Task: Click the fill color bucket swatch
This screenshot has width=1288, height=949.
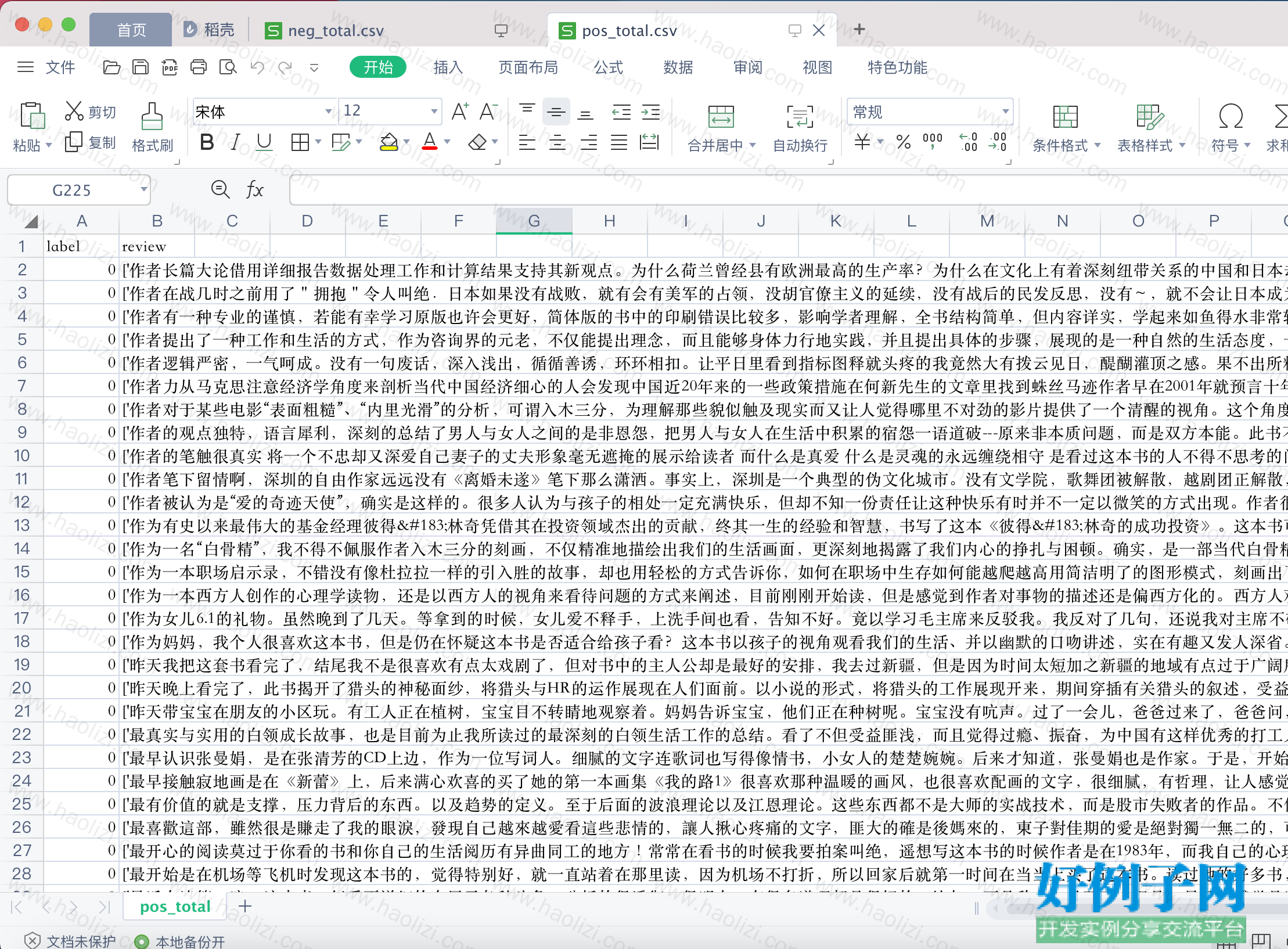Action: 388,142
